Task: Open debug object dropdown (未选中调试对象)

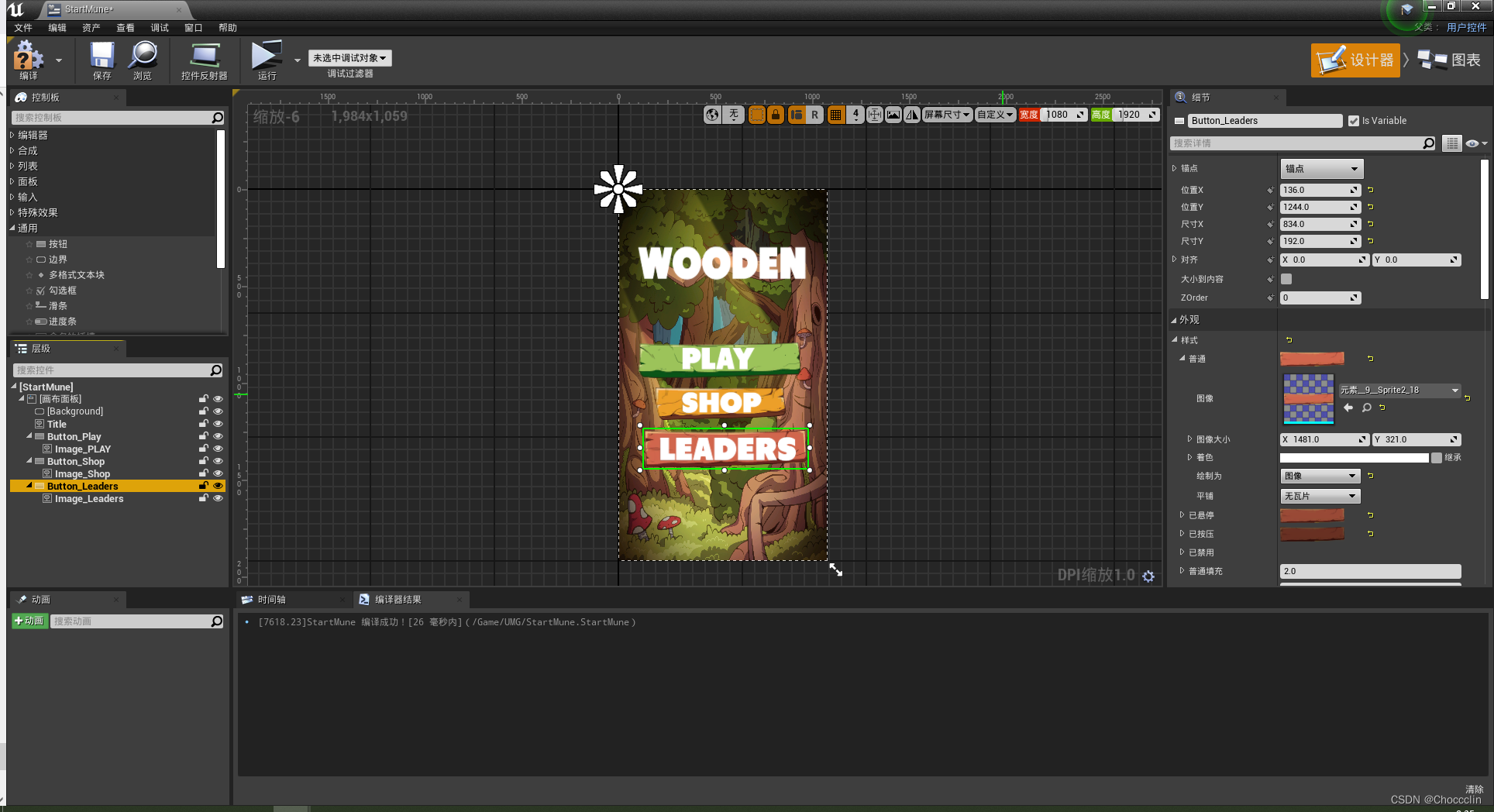Action: pyautogui.click(x=350, y=58)
